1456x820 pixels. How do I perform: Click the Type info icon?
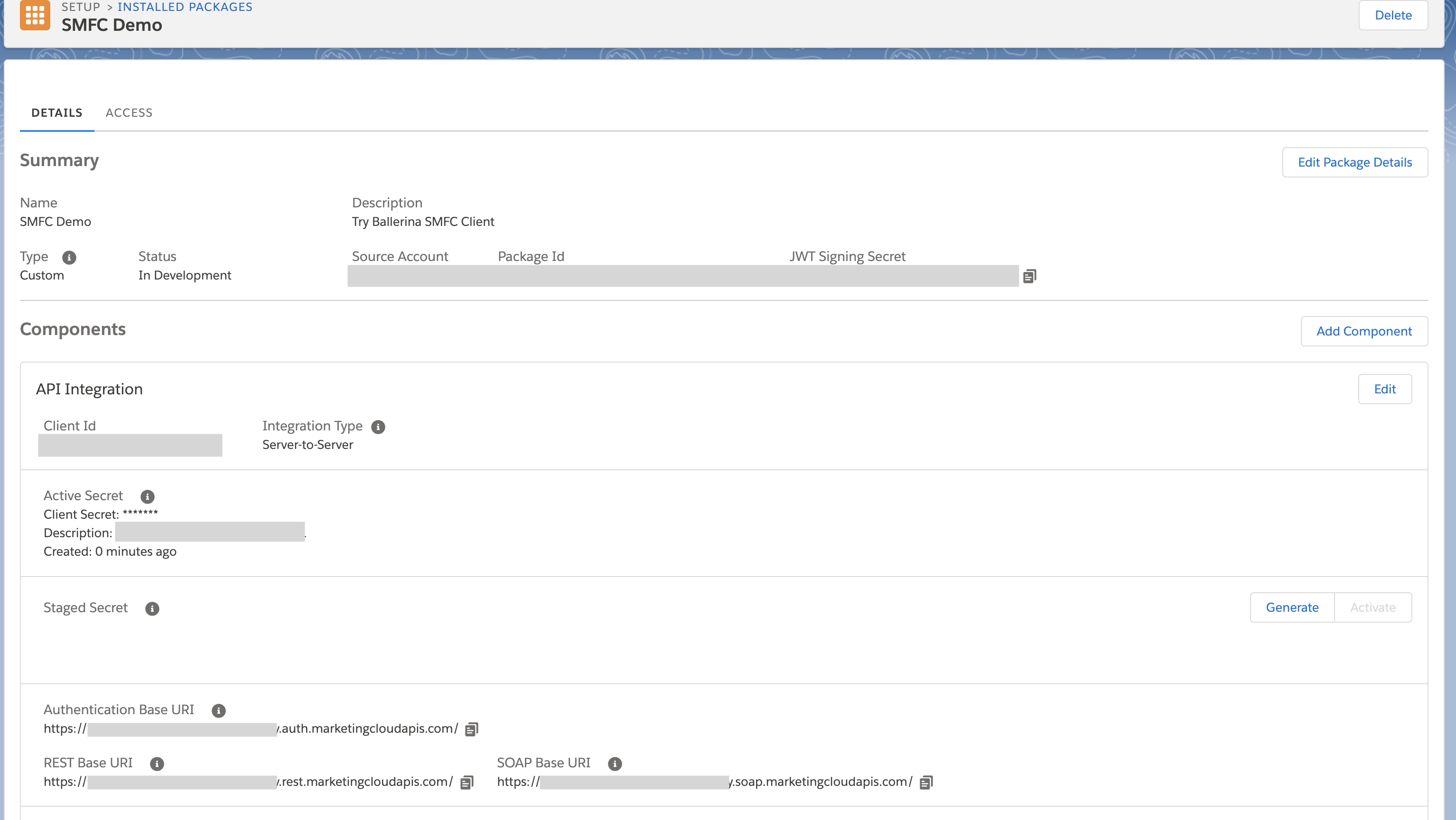[69, 258]
